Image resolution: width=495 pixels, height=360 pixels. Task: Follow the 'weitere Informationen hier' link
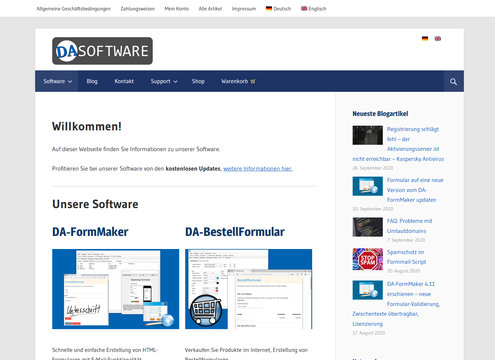[258, 169]
